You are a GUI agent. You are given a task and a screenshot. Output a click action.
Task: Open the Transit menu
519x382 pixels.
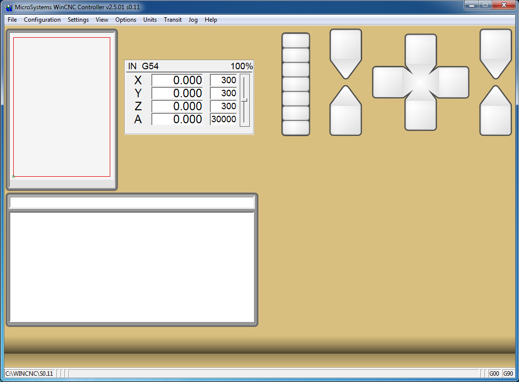(172, 20)
